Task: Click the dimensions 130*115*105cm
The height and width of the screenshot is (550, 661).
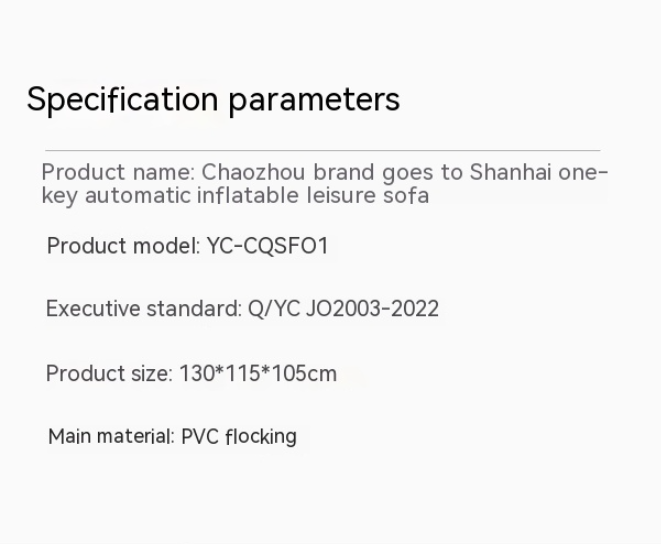Action: tap(258, 373)
